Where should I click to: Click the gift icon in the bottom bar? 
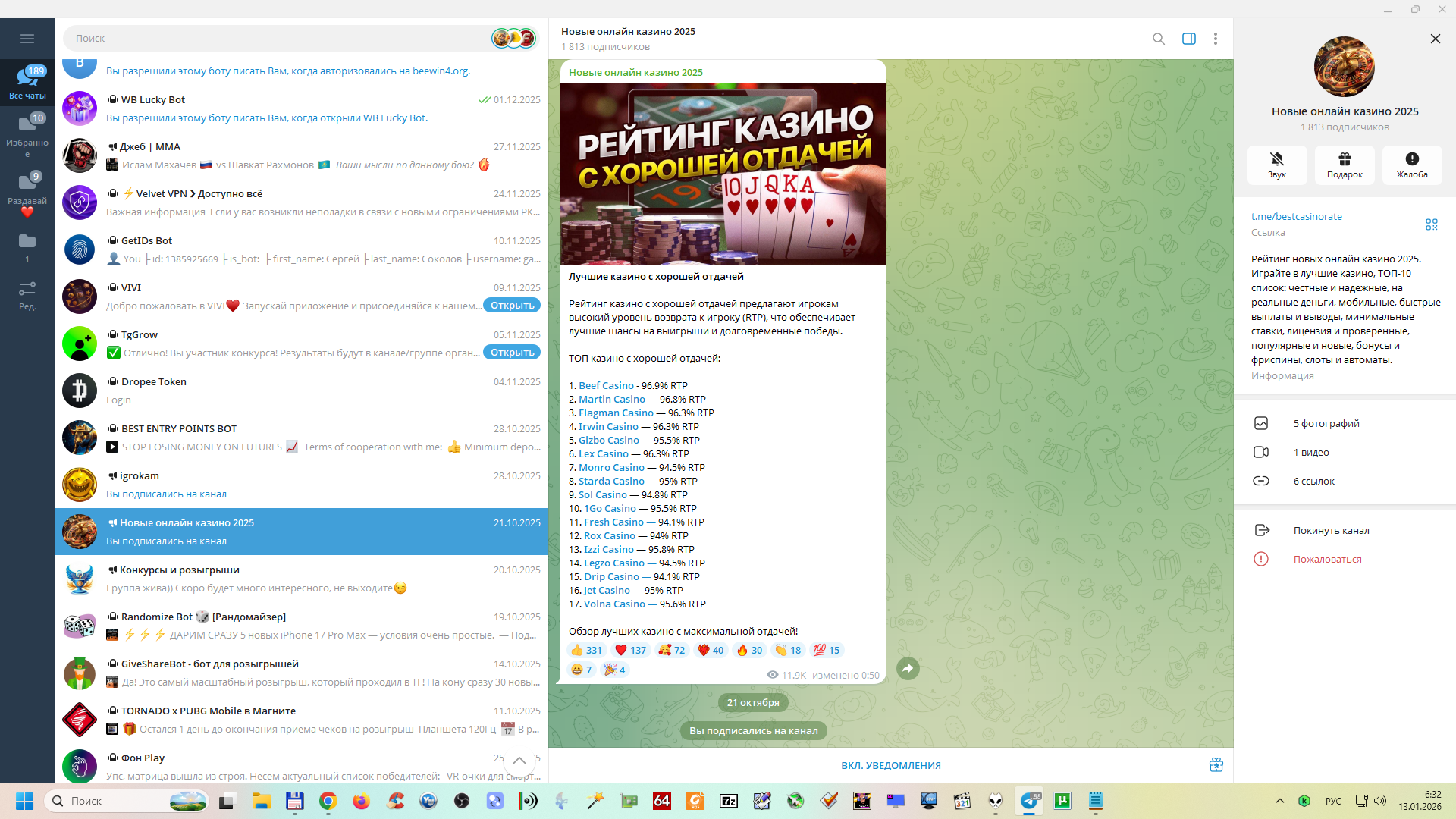(x=1216, y=764)
